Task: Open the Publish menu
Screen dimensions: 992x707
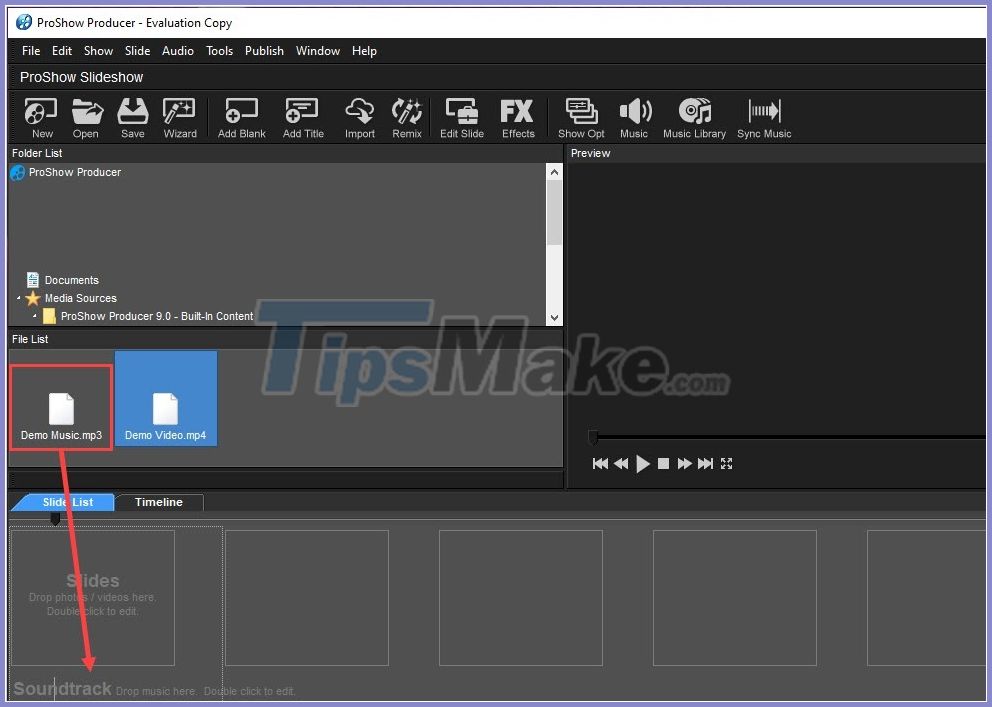Action: (x=264, y=50)
